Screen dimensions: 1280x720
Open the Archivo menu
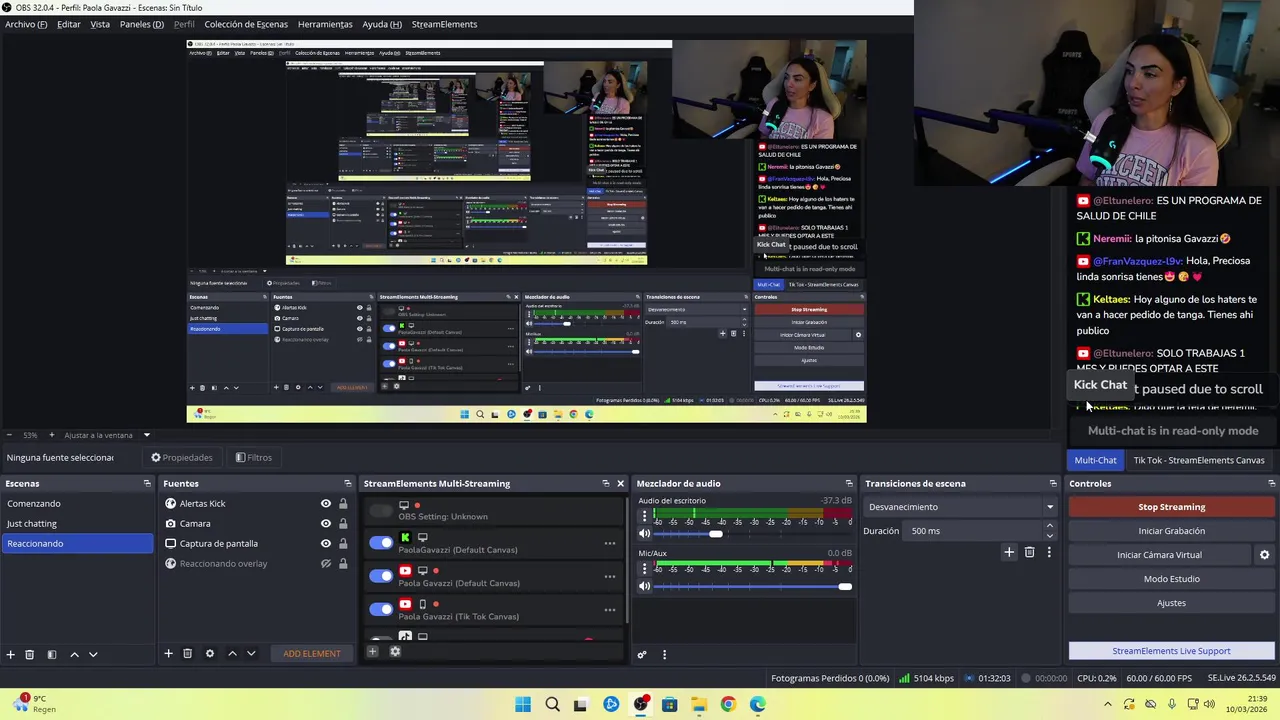(26, 24)
